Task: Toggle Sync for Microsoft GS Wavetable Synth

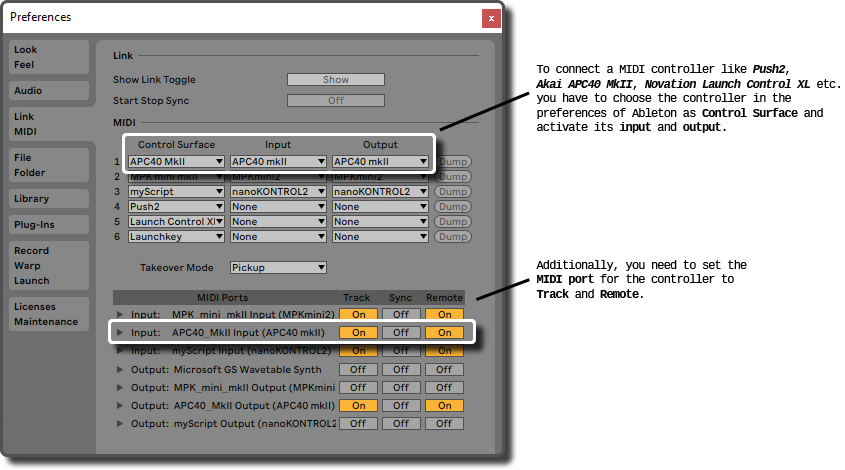Action: point(401,370)
